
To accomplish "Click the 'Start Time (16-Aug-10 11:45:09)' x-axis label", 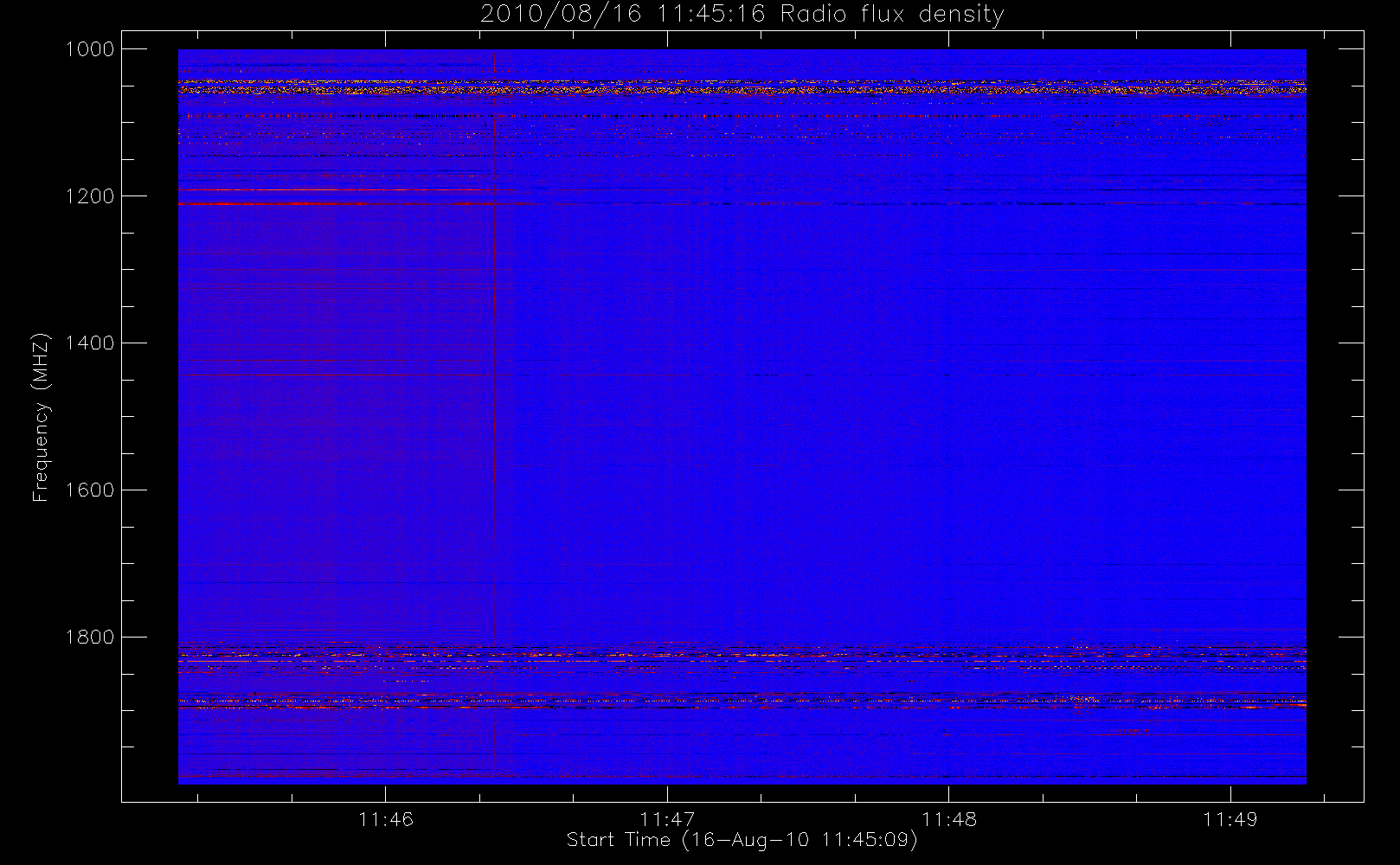I will 742,840.
